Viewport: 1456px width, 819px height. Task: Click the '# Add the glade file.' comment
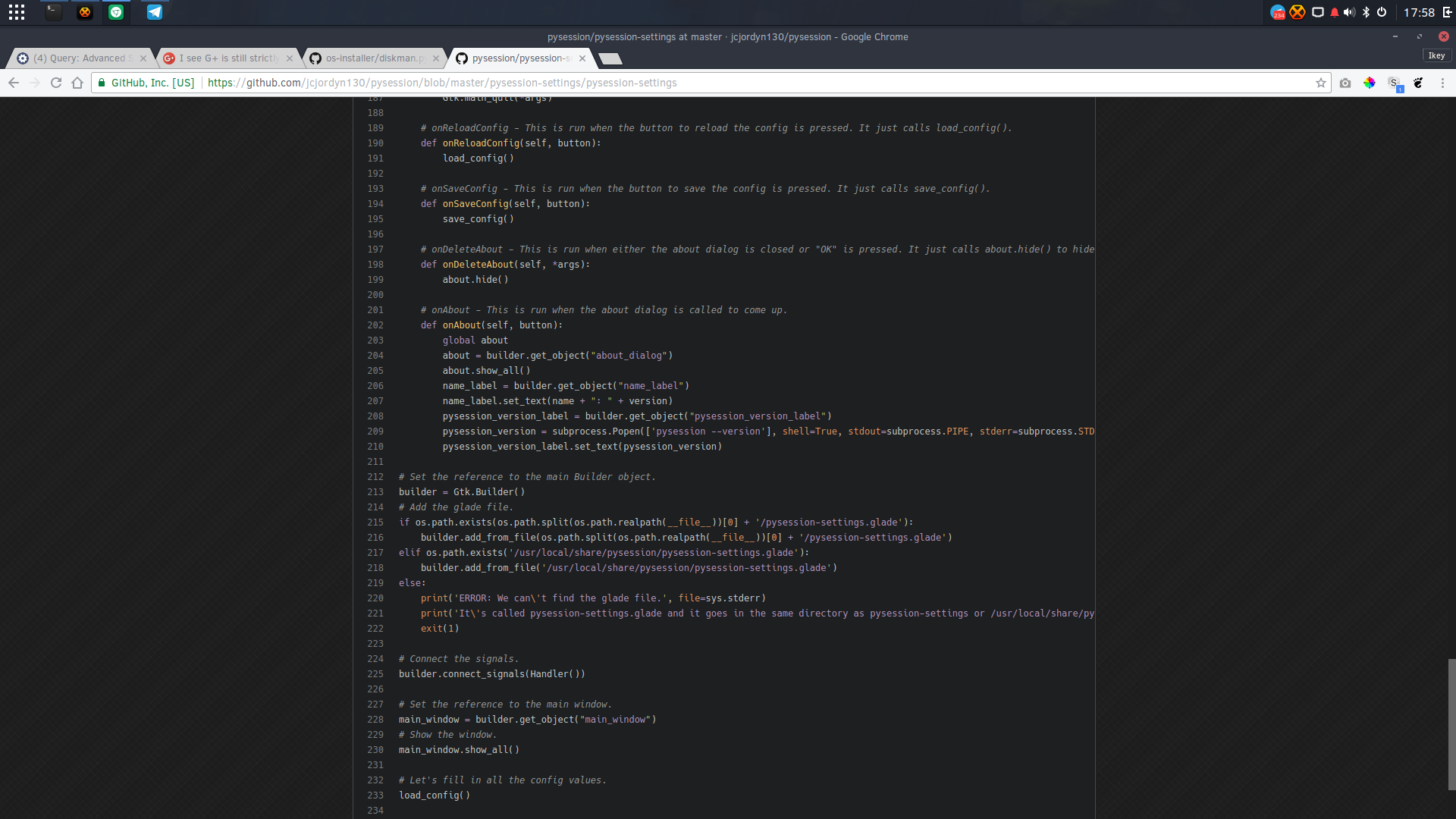tap(456, 507)
